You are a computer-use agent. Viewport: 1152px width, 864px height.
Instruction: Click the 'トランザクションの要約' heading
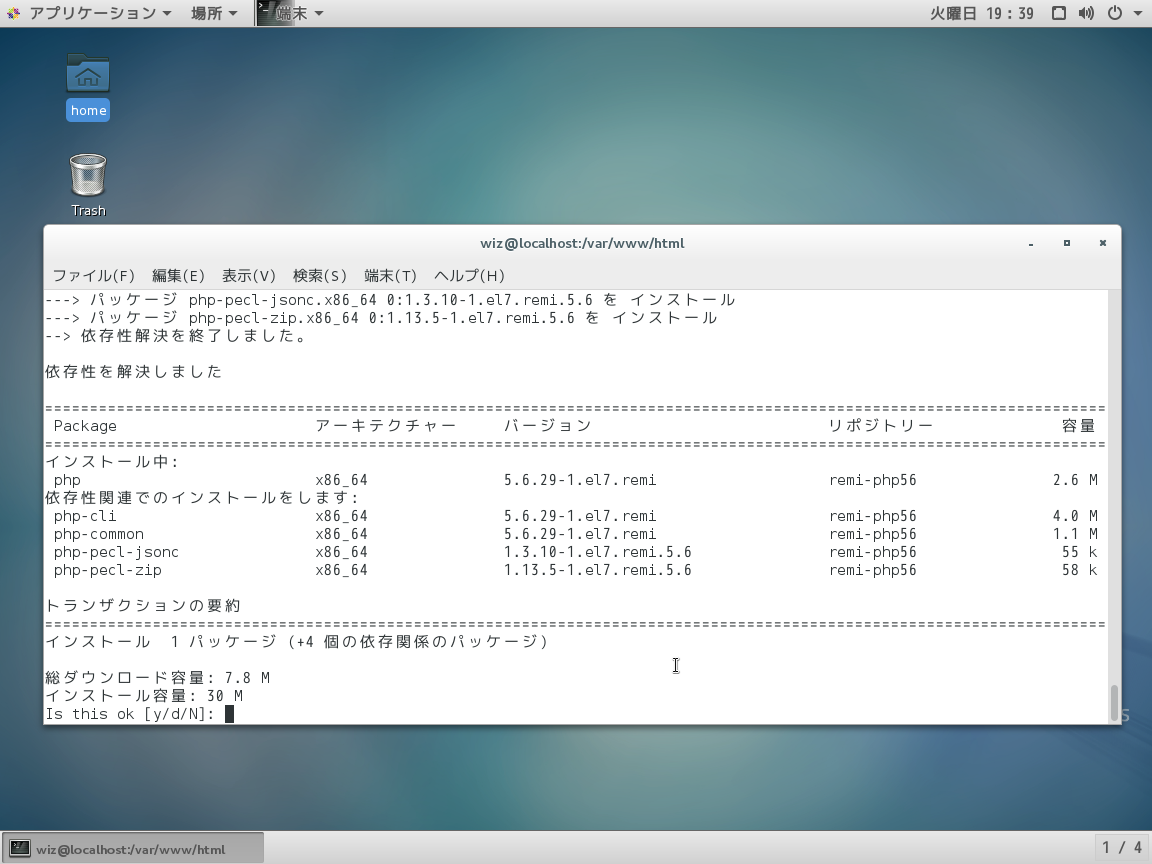[143, 605]
